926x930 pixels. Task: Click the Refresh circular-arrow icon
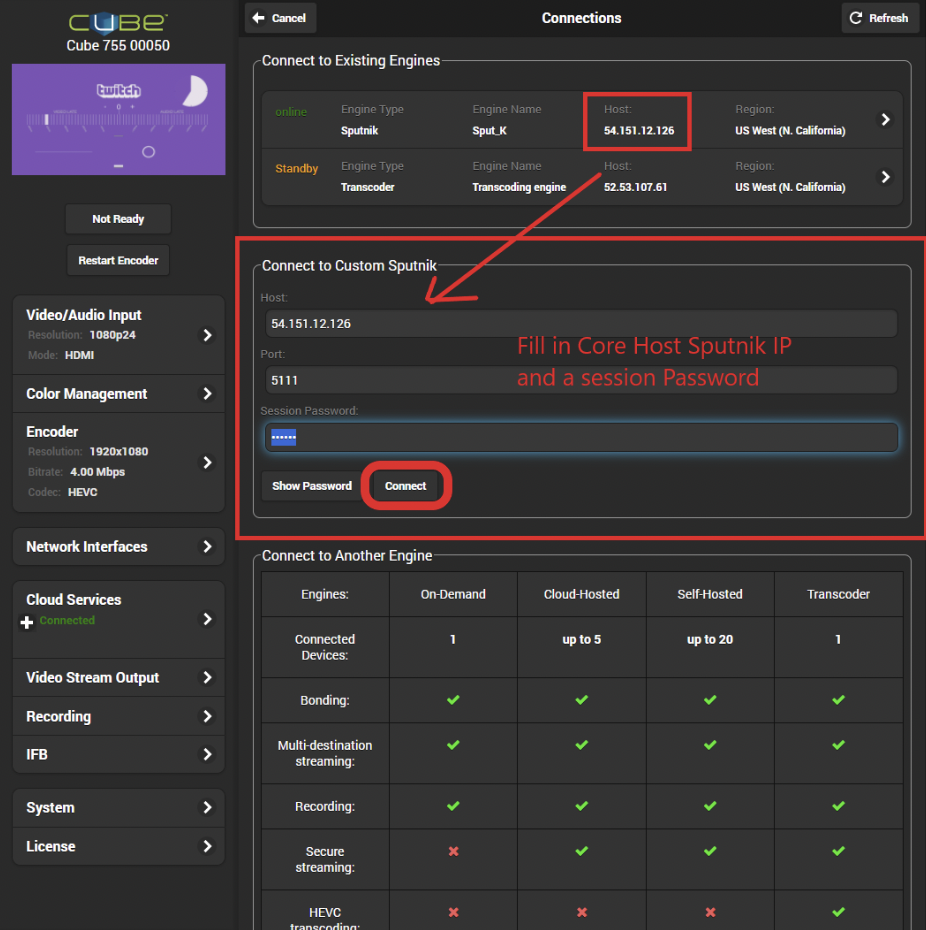857,17
